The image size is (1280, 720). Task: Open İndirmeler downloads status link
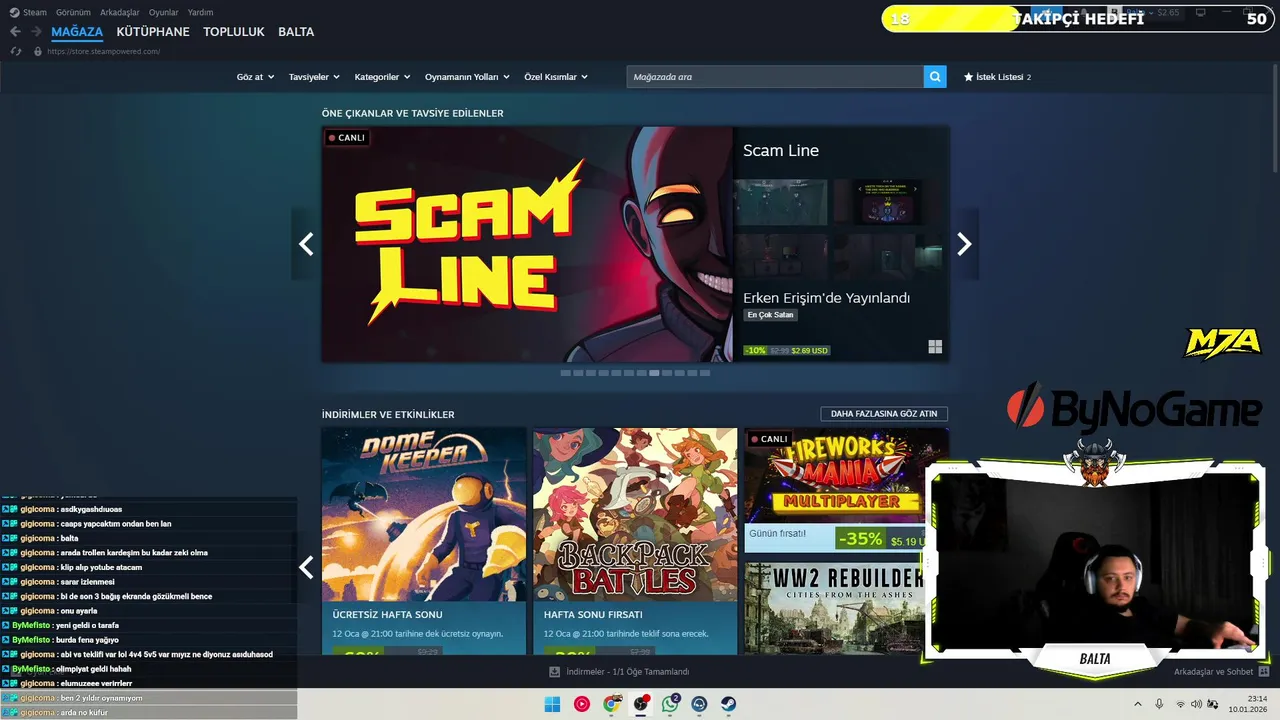pyautogui.click(x=627, y=672)
